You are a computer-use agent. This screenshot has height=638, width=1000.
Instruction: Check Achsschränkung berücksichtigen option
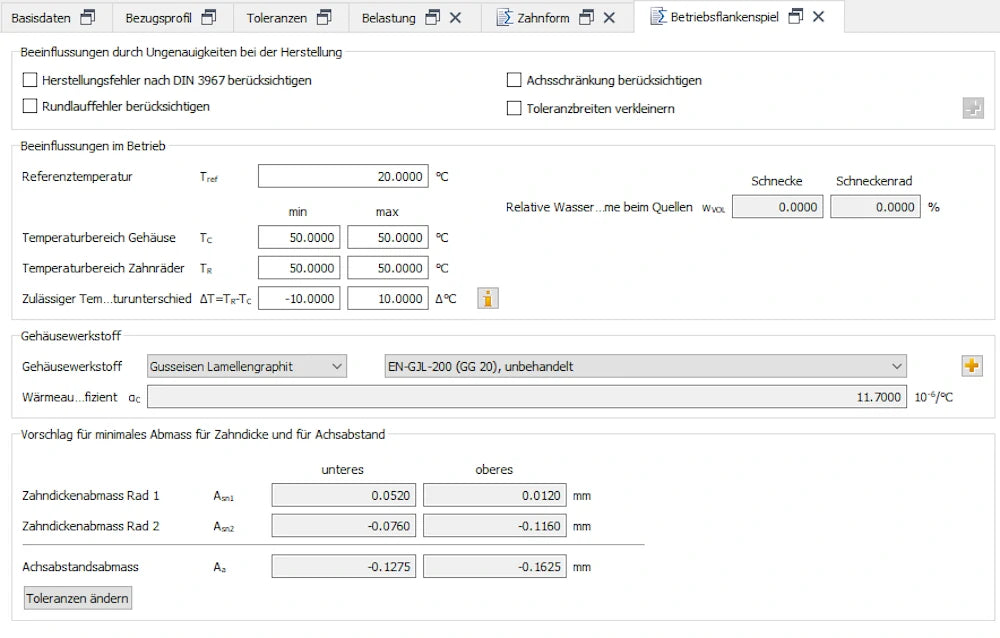click(515, 80)
